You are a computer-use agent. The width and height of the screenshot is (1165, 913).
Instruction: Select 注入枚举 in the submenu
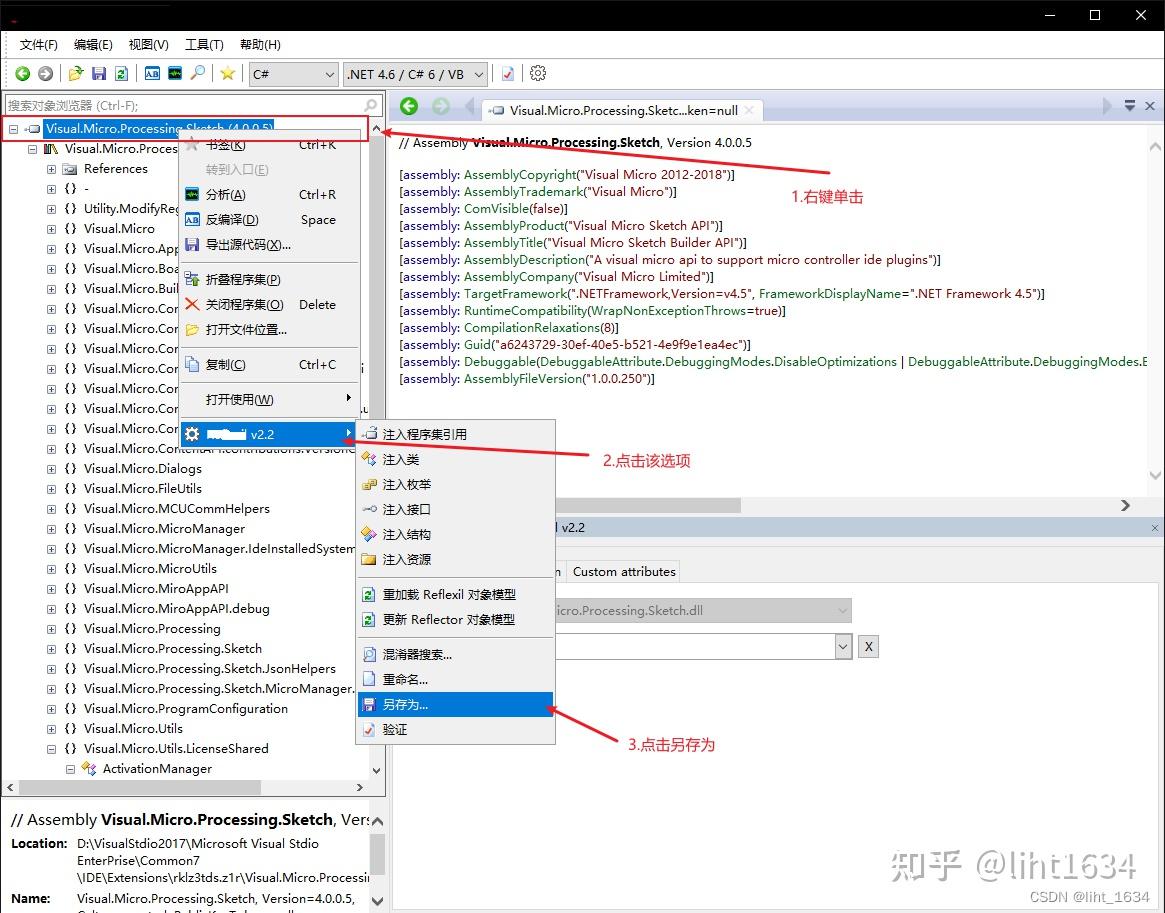(x=455, y=484)
